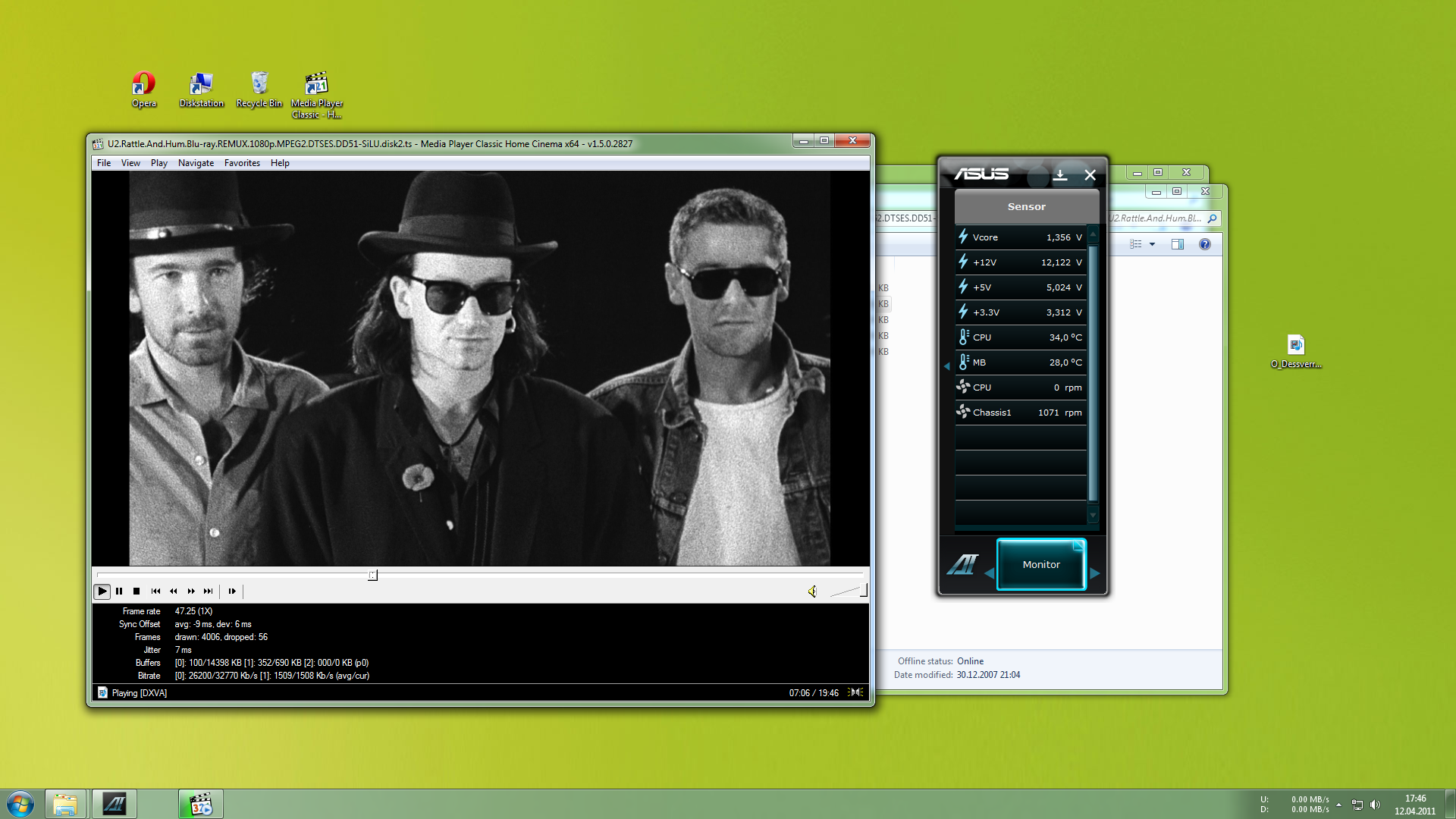Click the Monitor button in the ASUS widget

(1041, 564)
